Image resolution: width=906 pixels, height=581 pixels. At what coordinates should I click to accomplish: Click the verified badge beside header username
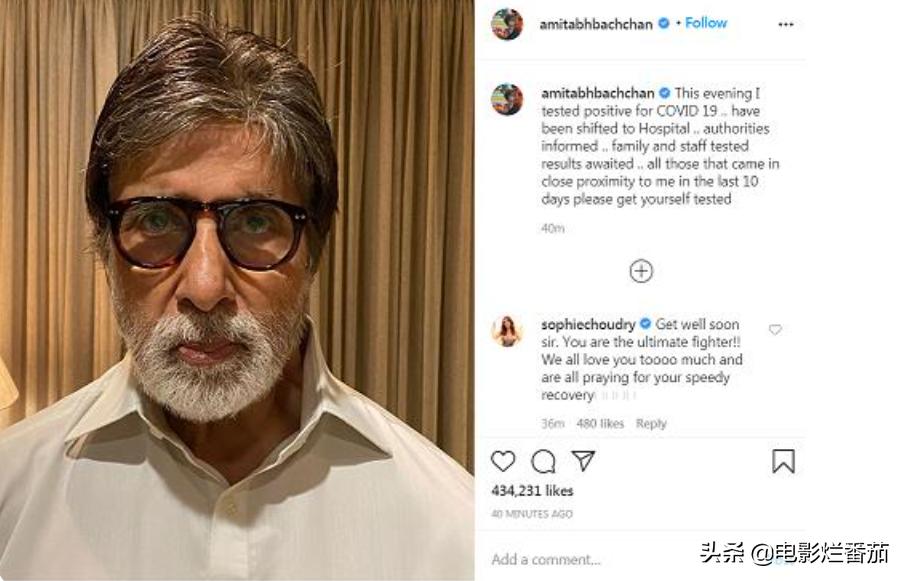[x=664, y=23]
